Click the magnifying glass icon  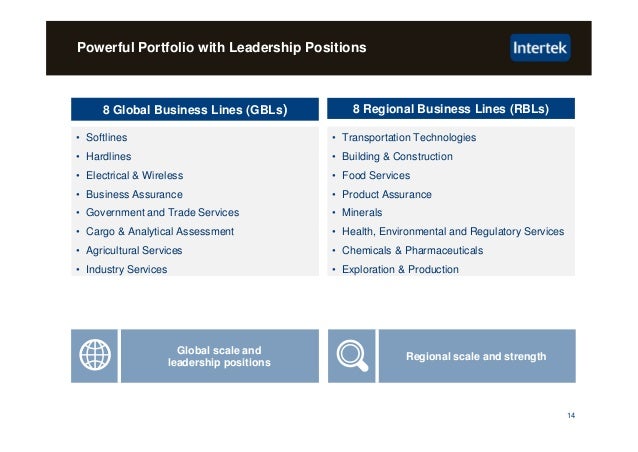click(352, 356)
